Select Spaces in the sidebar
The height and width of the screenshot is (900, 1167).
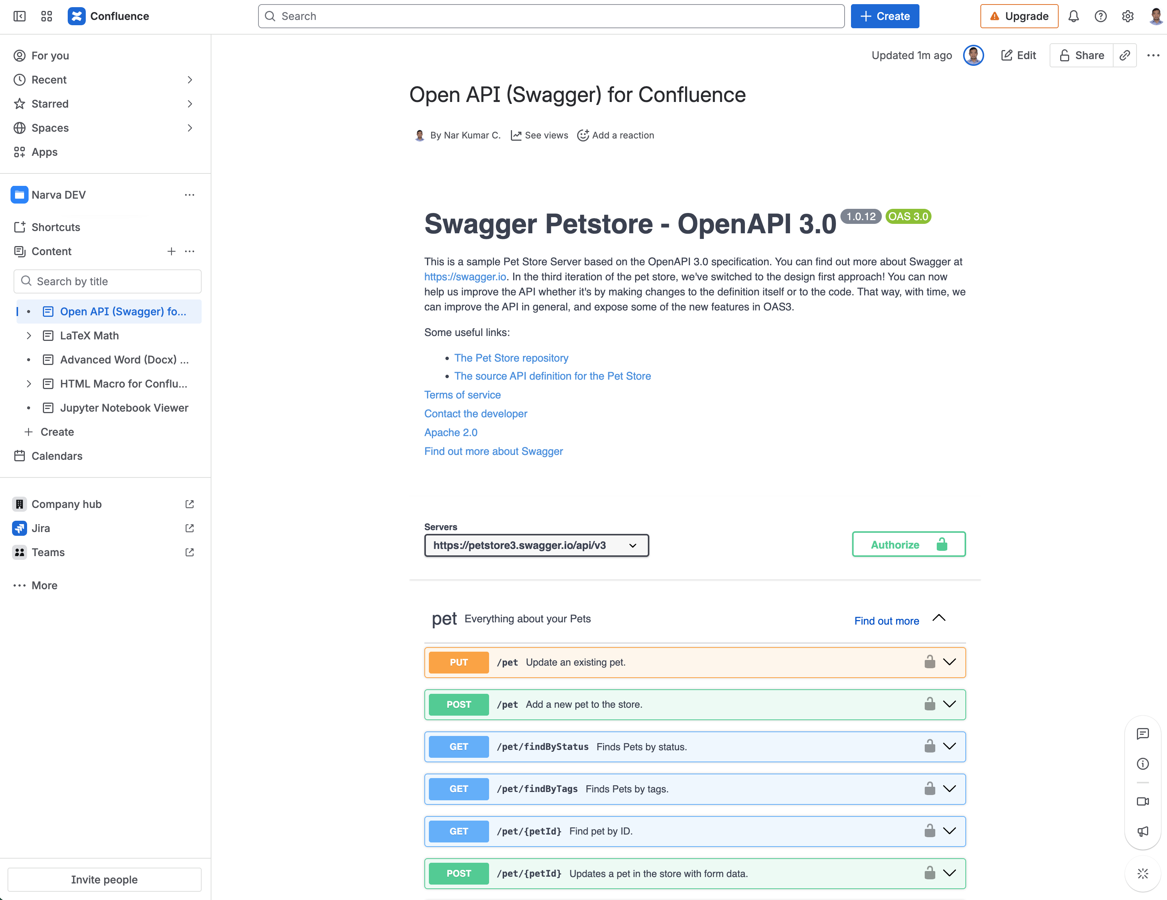(48, 127)
